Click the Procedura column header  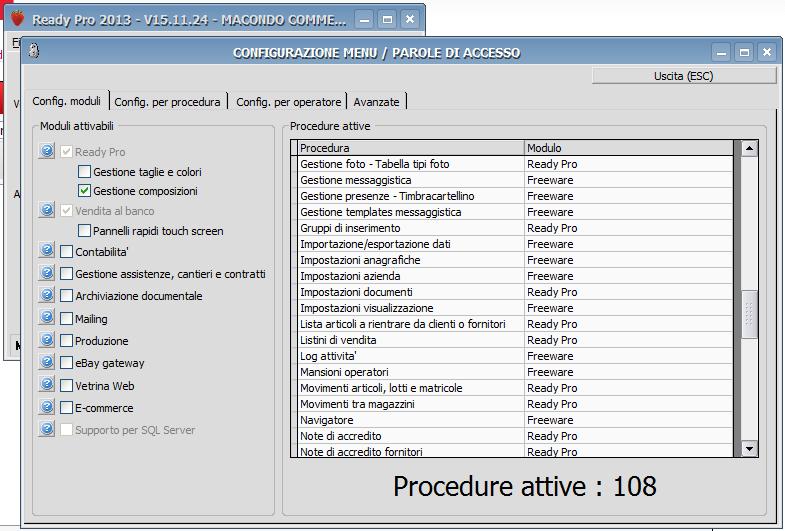click(x=411, y=148)
